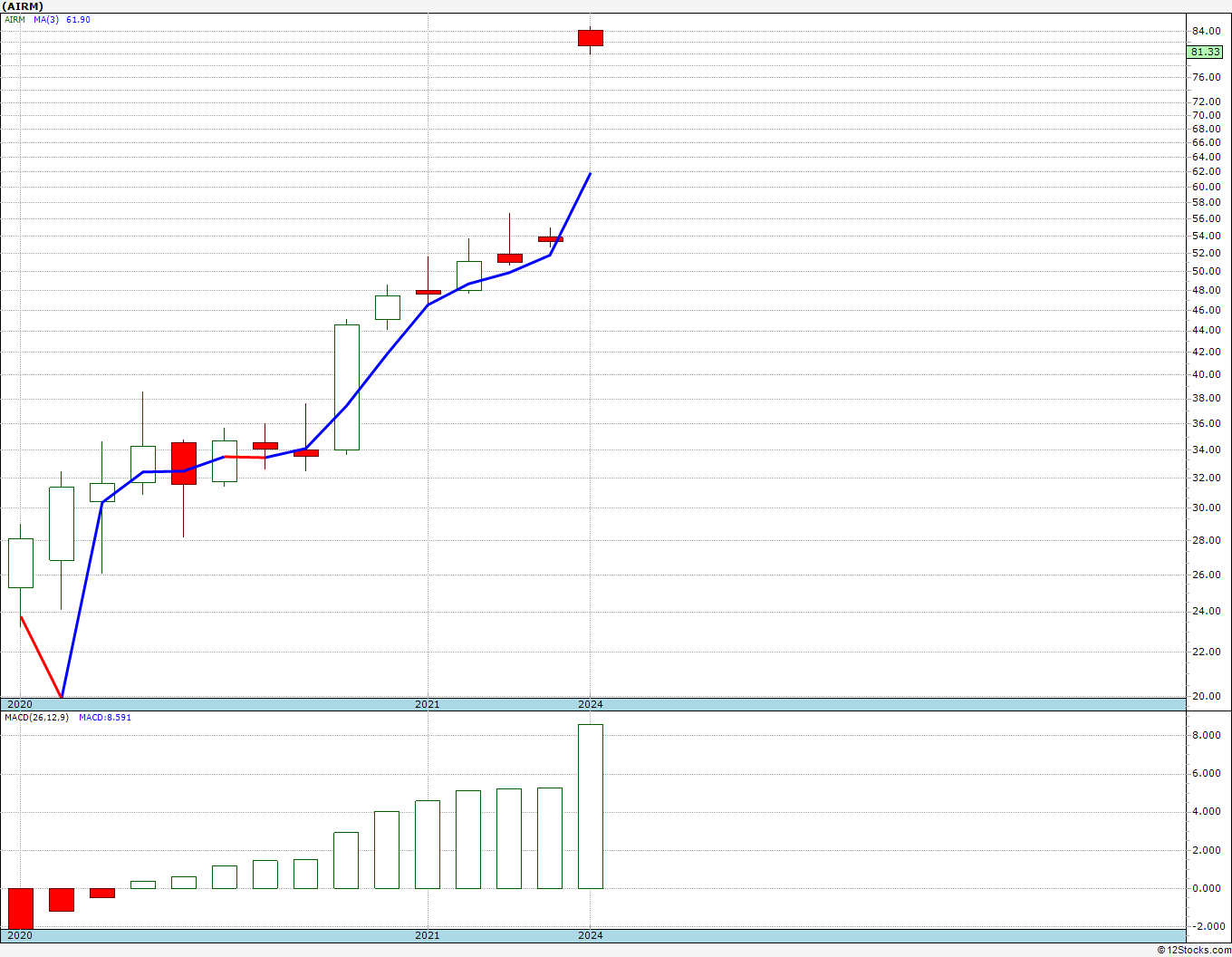
Task: Select the 8.000 MACD axis label
Action: 1206,736
